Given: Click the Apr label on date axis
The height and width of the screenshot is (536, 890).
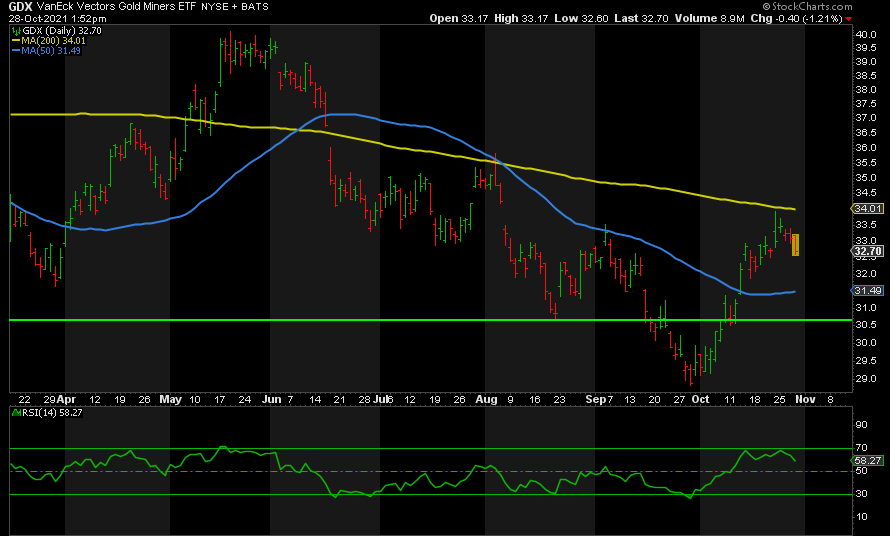Looking at the screenshot, I should (66, 399).
